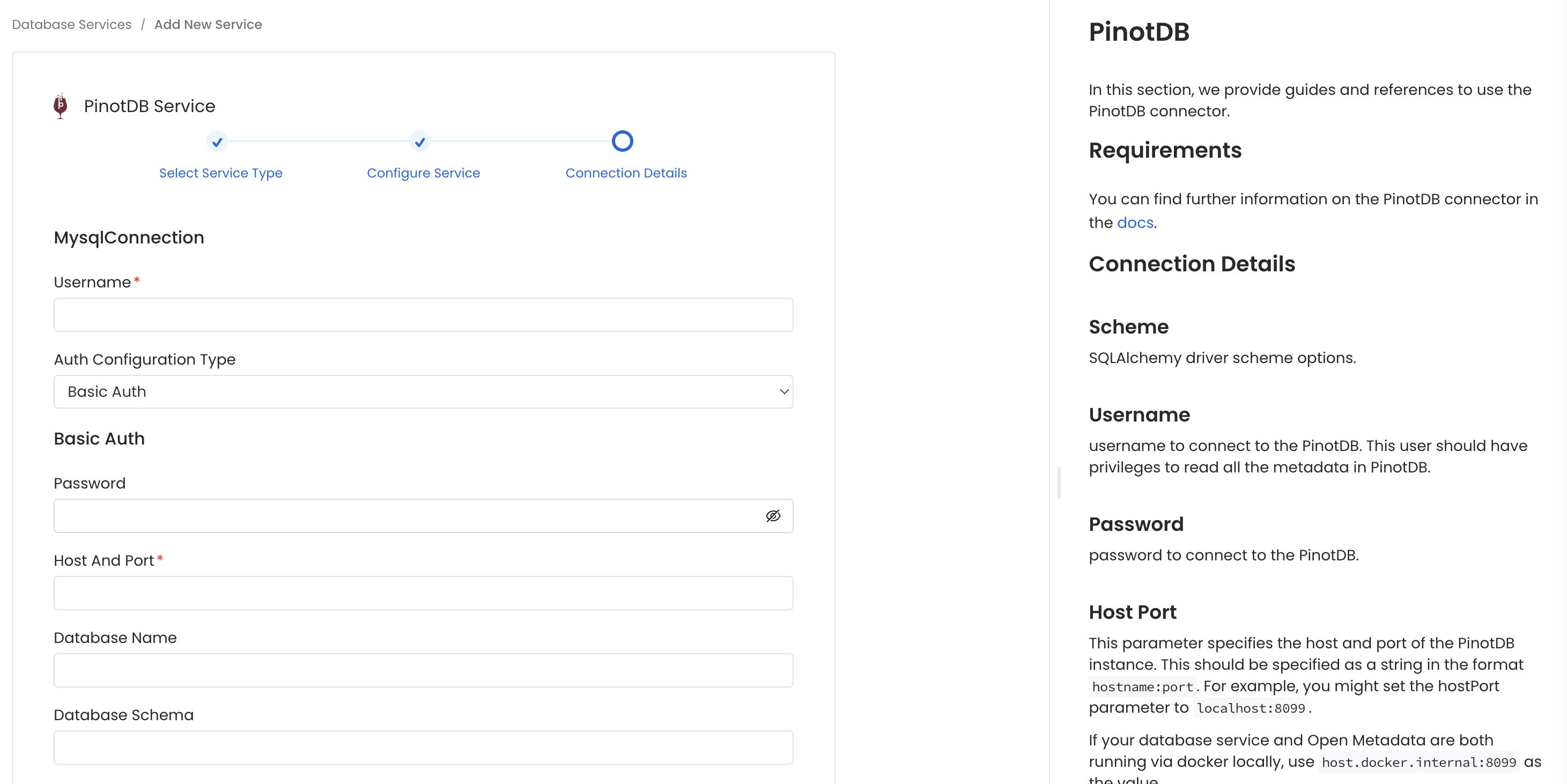Click the Connection Details step label

click(x=626, y=173)
